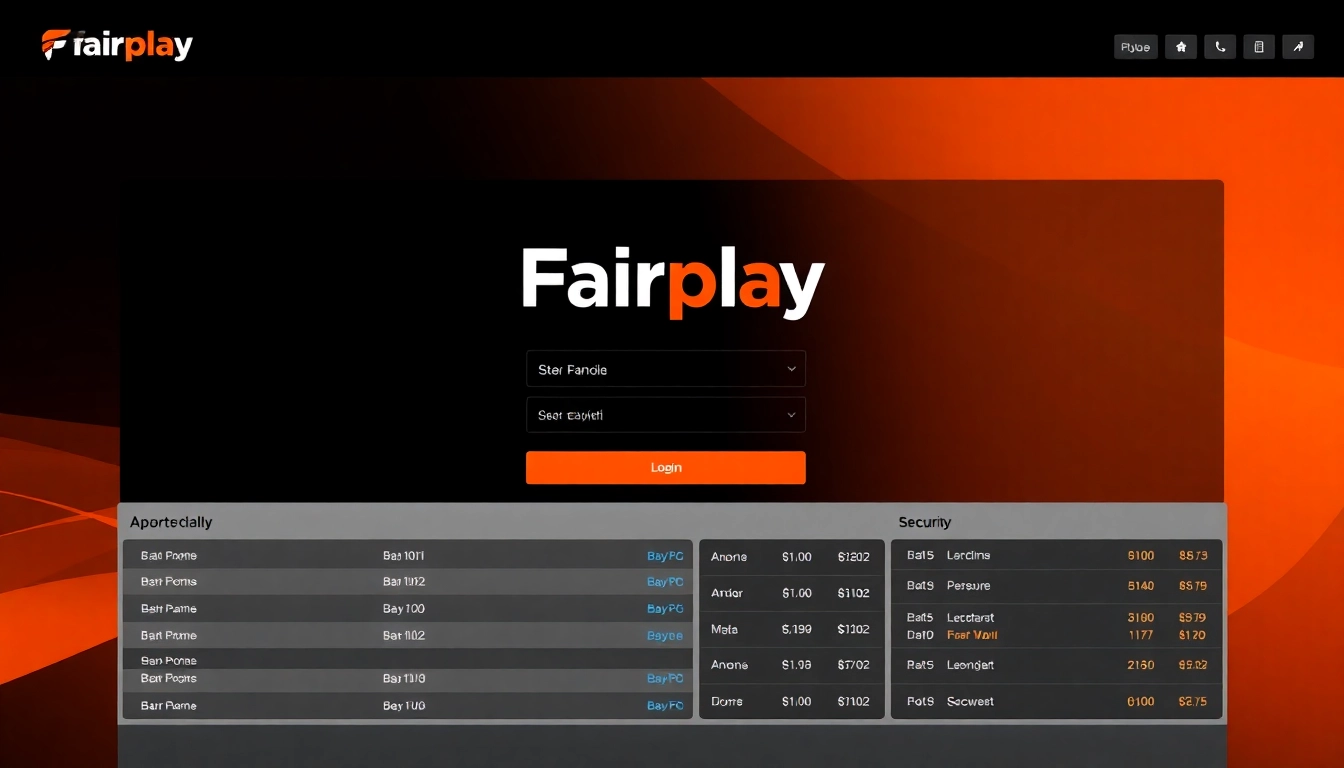Click the "Aportecially" section heading
The width and height of the screenshot is (1344, 768).
[171, 522]
